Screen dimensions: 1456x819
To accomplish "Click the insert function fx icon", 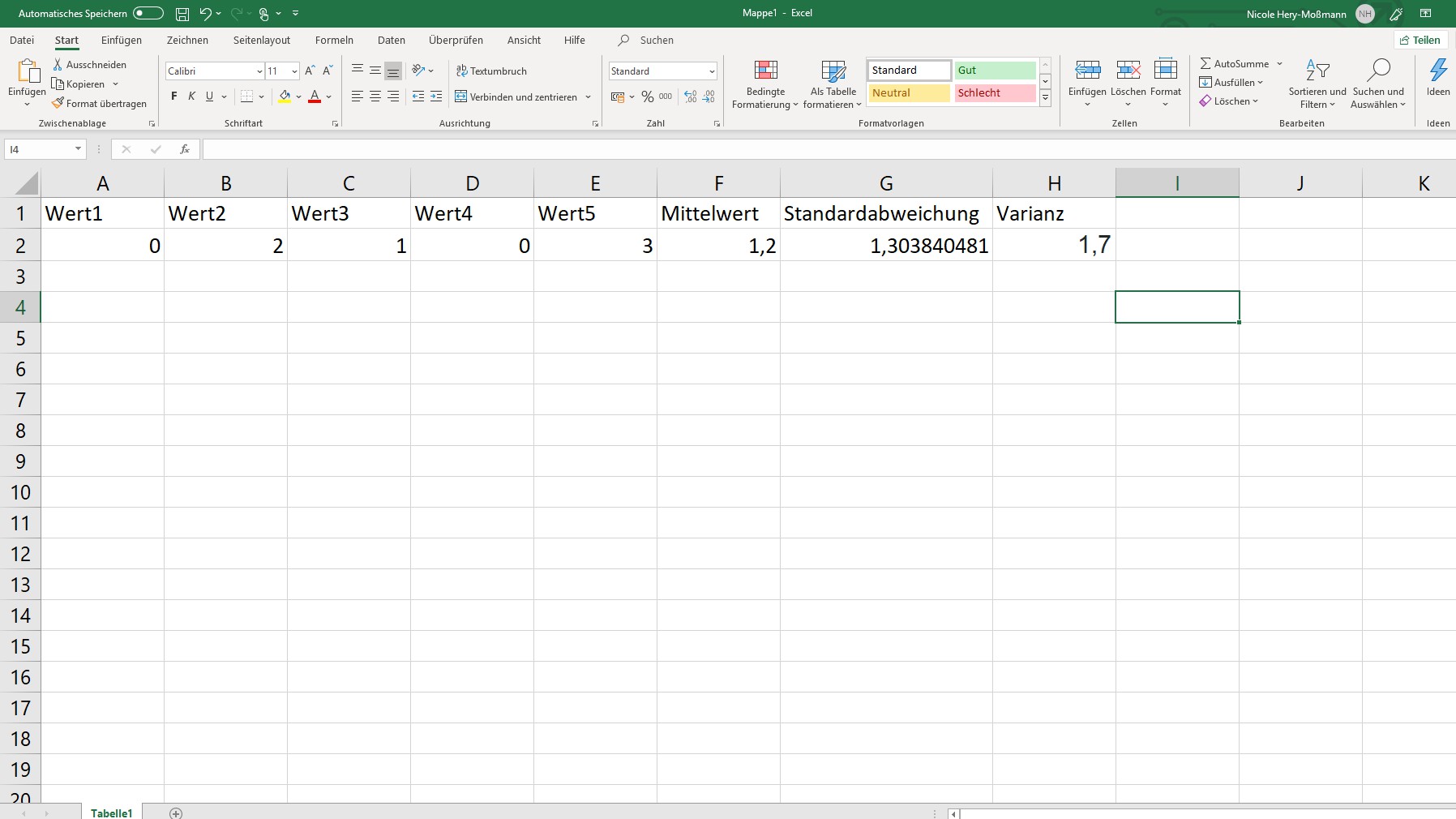I will tap(185, 149).
